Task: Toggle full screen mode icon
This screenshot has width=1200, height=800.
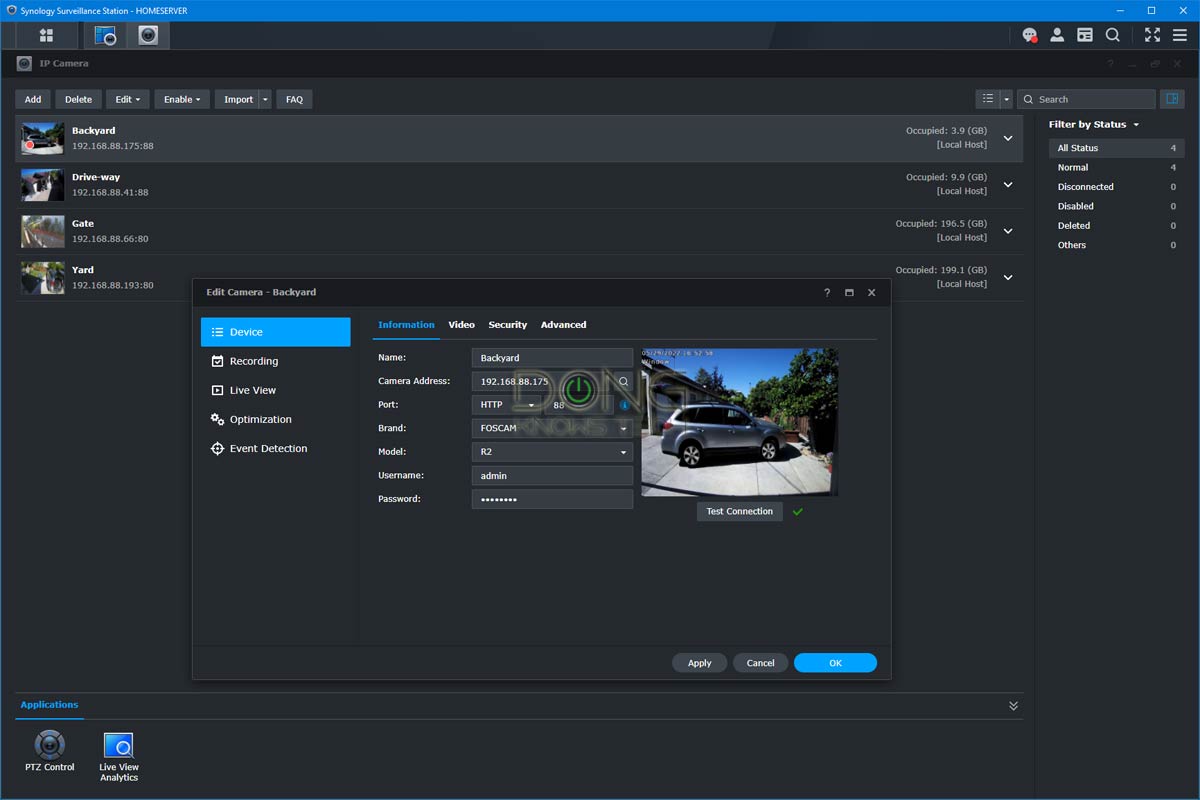Action: [x=1152, y=35]
